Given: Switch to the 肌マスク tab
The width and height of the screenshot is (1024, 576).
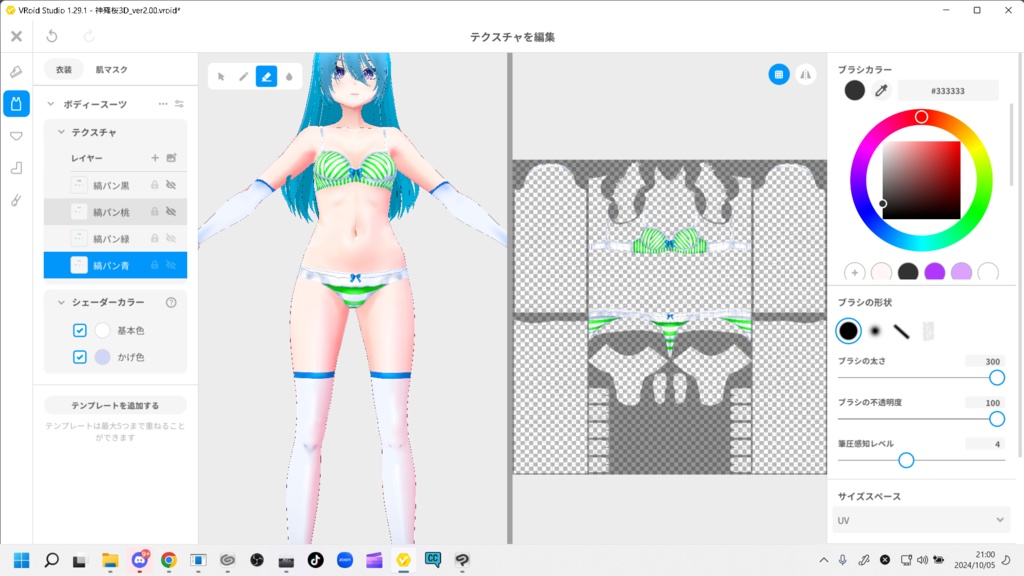Looking at the screenshot, I should [x=110, y=71].
